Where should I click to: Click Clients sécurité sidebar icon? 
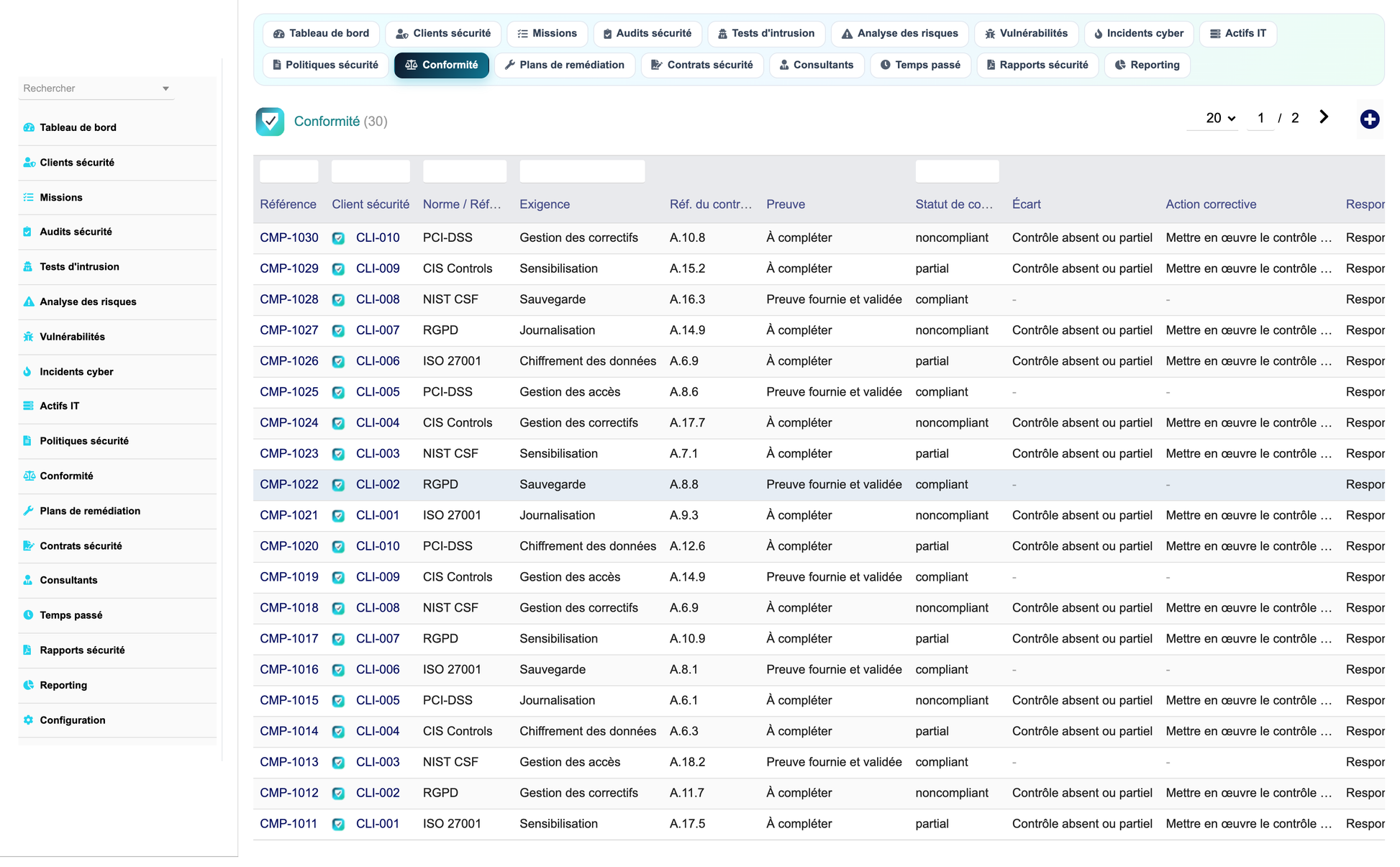29,163
